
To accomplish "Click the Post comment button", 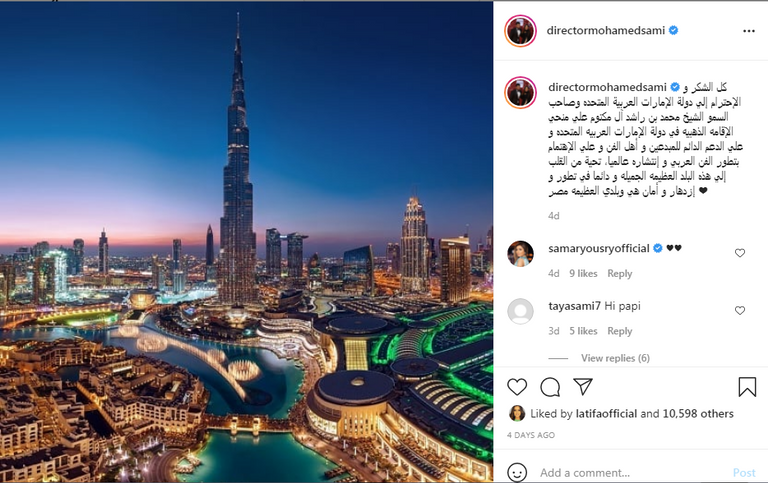I will pyautogui.click(x=744, y=473).
